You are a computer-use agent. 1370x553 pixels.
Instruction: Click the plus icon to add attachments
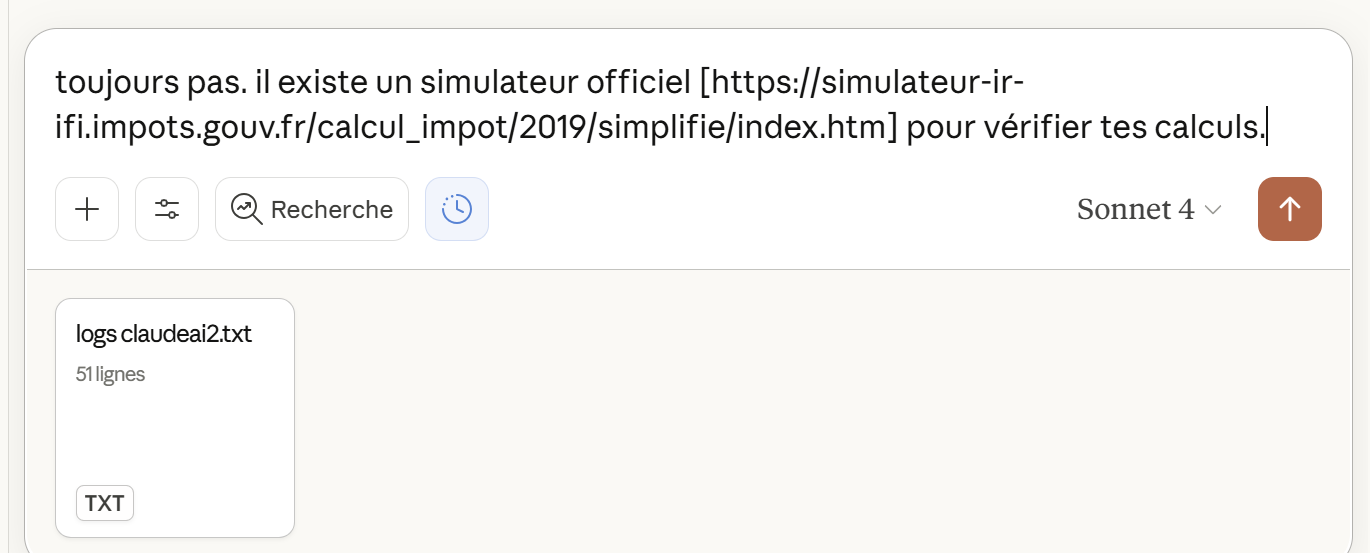[87, 209]
